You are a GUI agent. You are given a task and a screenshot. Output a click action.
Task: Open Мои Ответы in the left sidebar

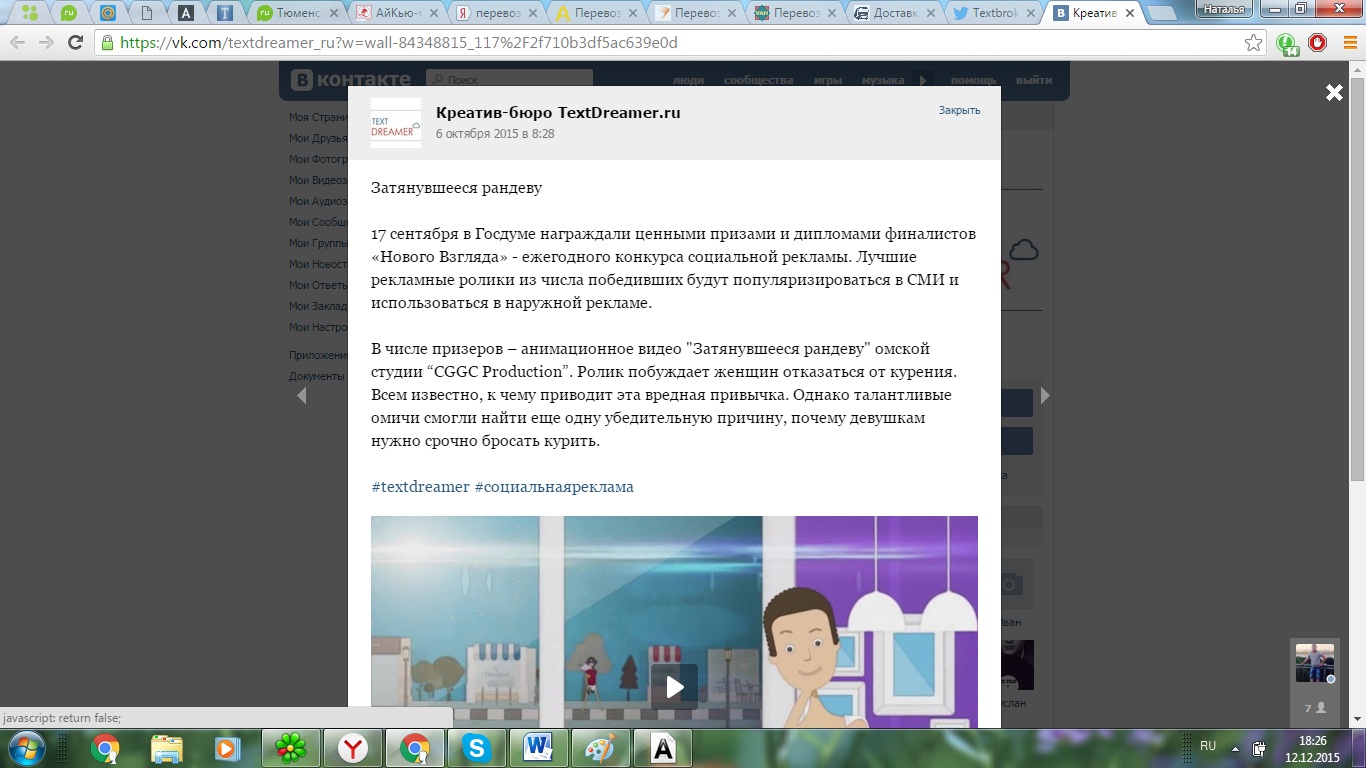(318, 285)
